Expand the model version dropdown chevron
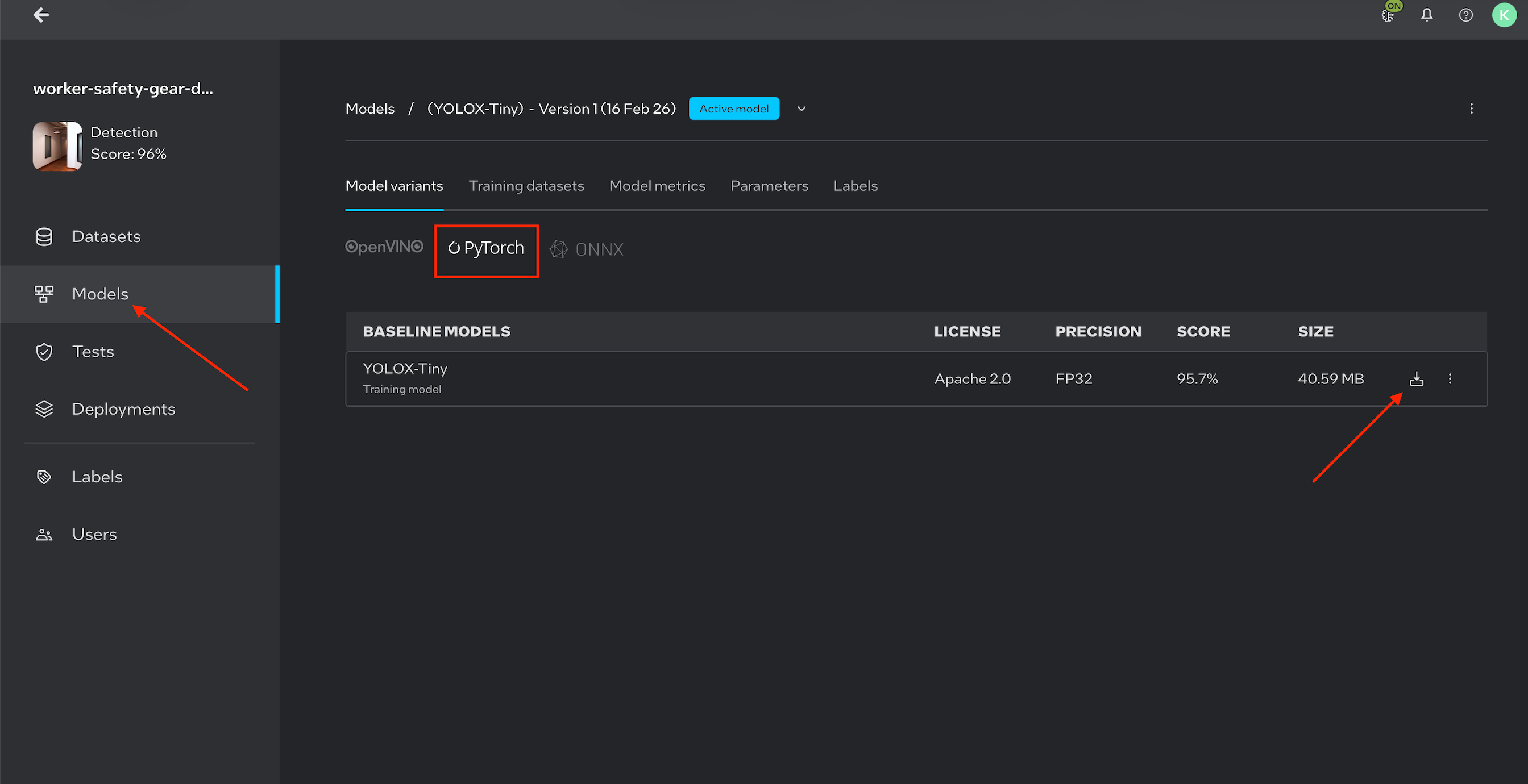This screenshot has width=1528, height=784. 802,109
